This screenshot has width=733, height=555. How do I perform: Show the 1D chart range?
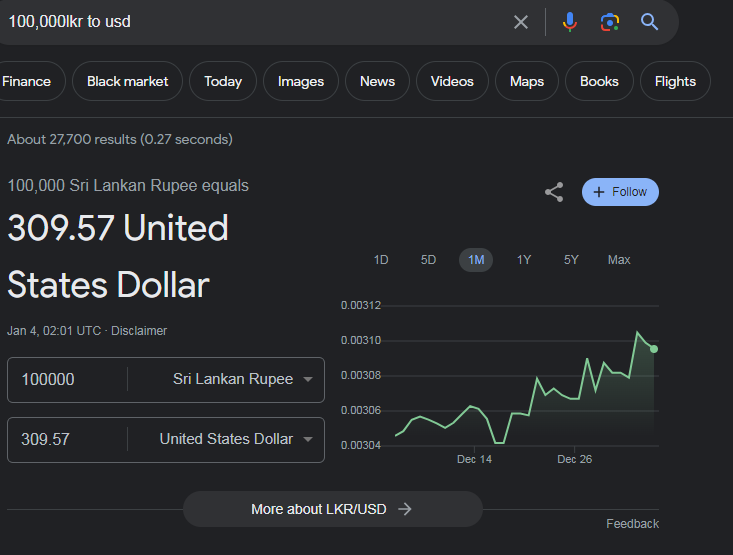pyautogui.click(x=381, y=260)
